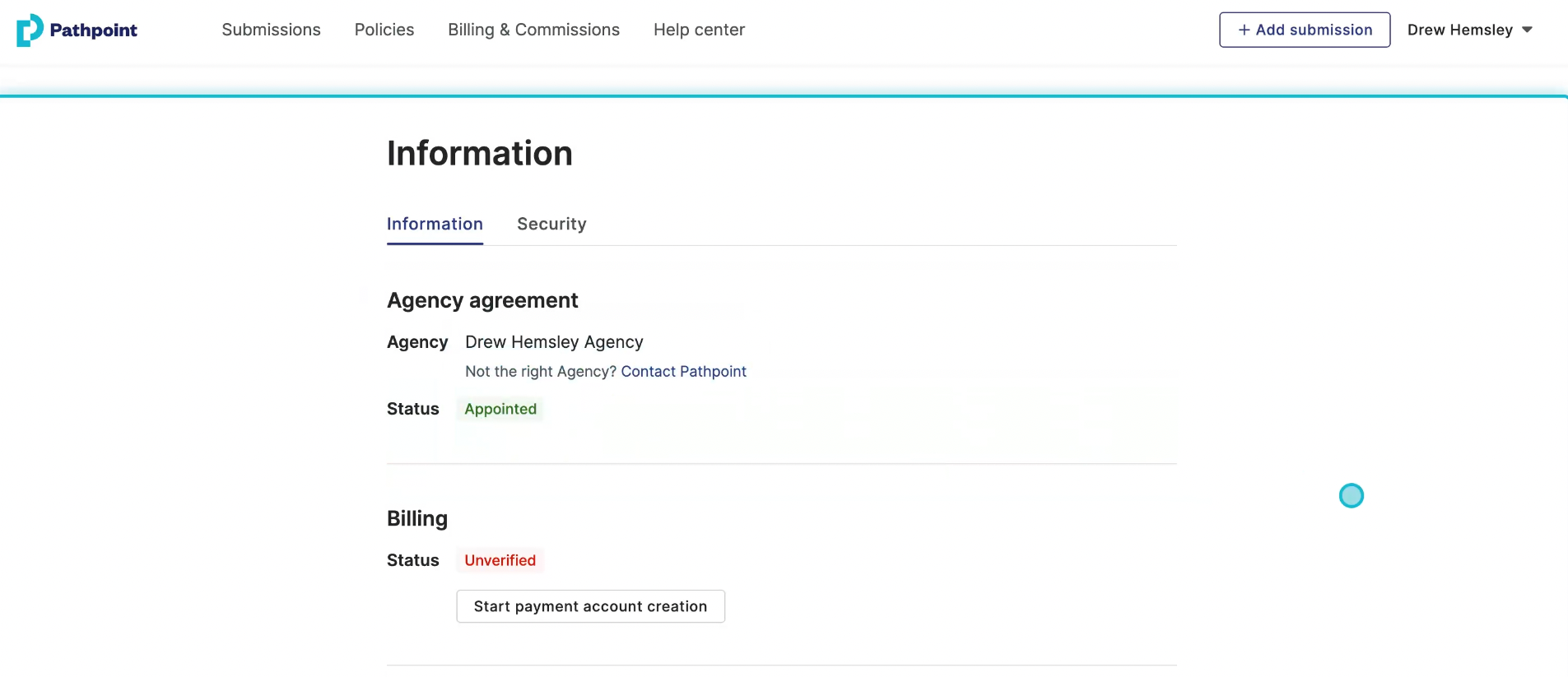The image size is (1568, 677).
Task: Visit the Help center
Action: [699, 30]
